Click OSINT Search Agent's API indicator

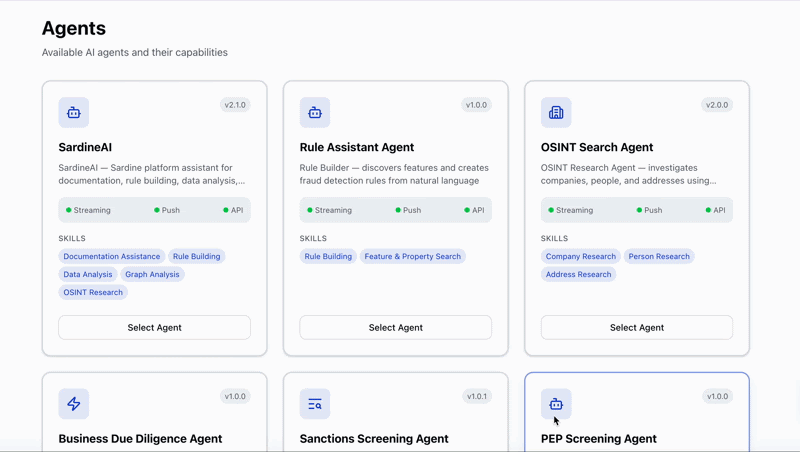(716, 210)
